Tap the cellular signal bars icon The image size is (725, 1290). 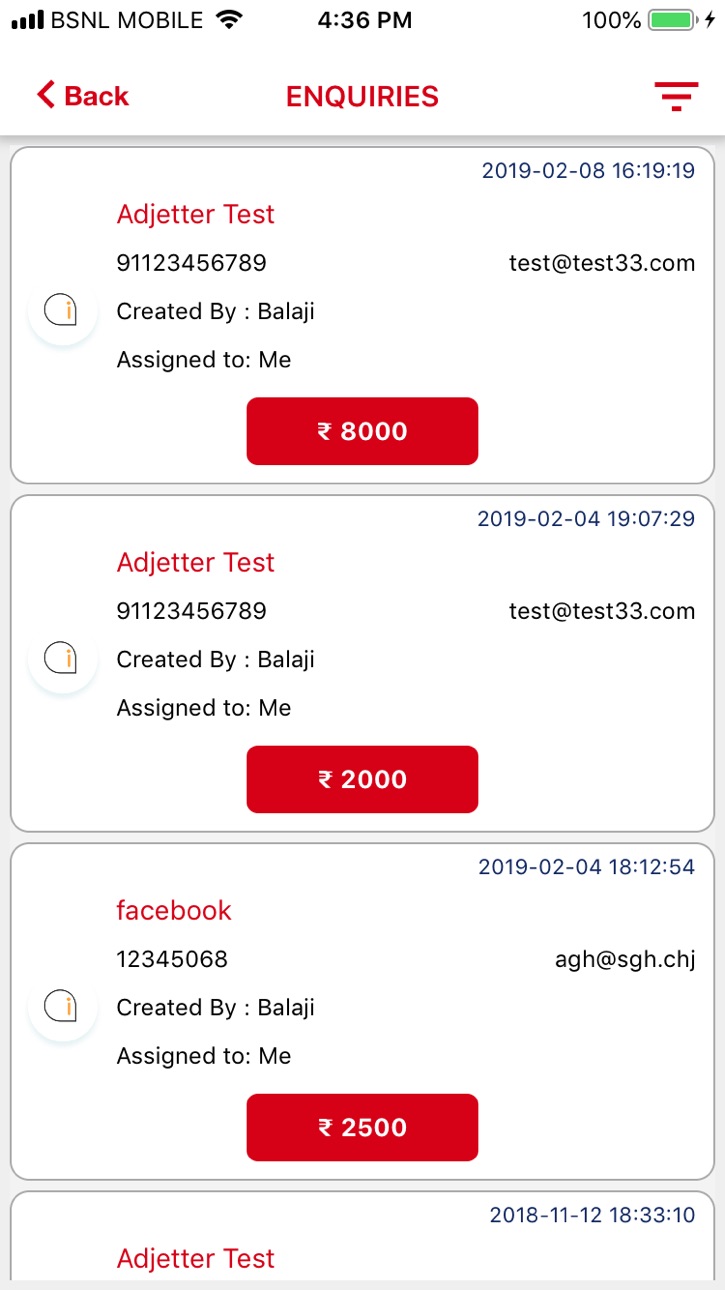tap(27, 20)
